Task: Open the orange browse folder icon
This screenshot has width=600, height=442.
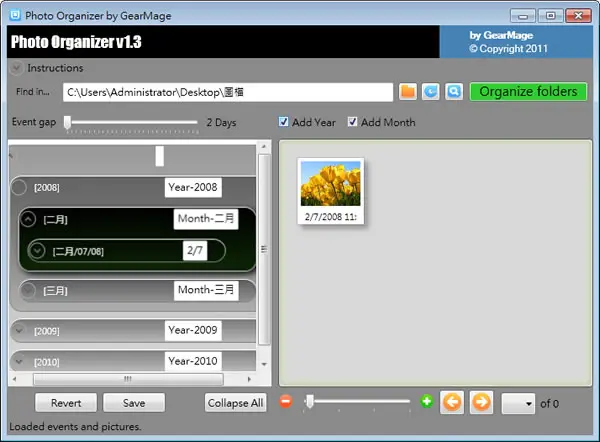Action: [408, 92]
